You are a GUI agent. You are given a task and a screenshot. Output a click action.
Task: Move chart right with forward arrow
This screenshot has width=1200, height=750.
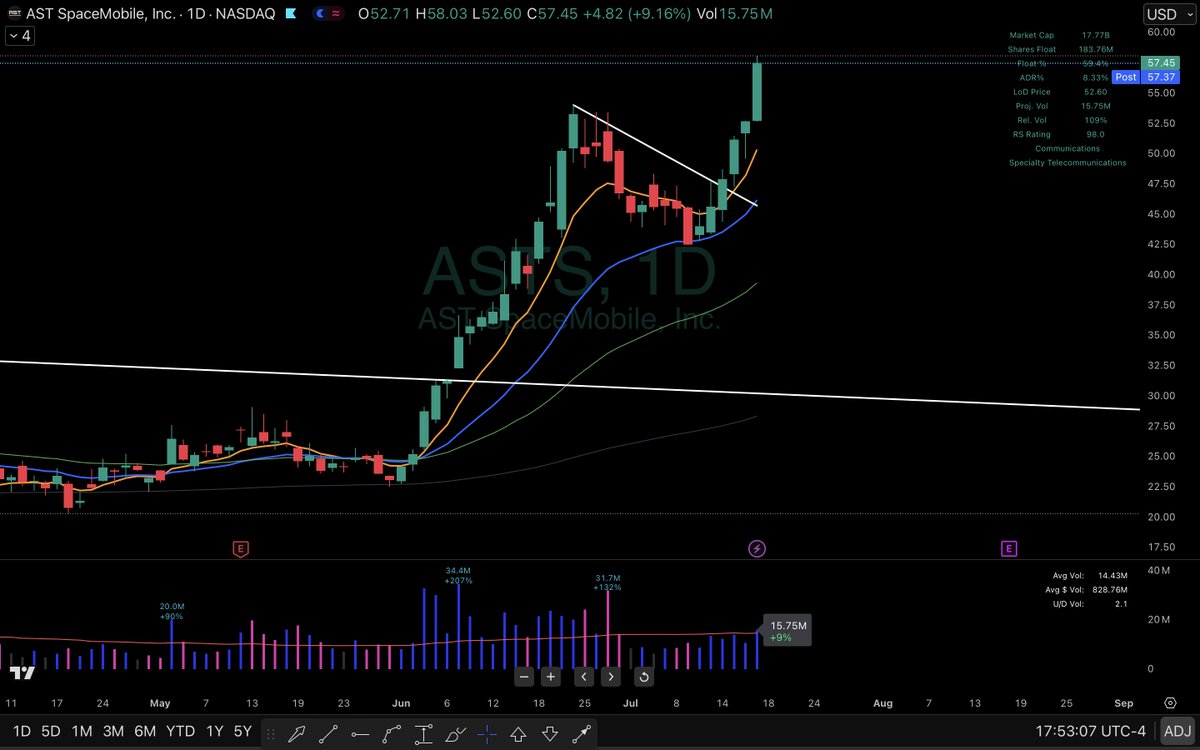click(610, 677)
